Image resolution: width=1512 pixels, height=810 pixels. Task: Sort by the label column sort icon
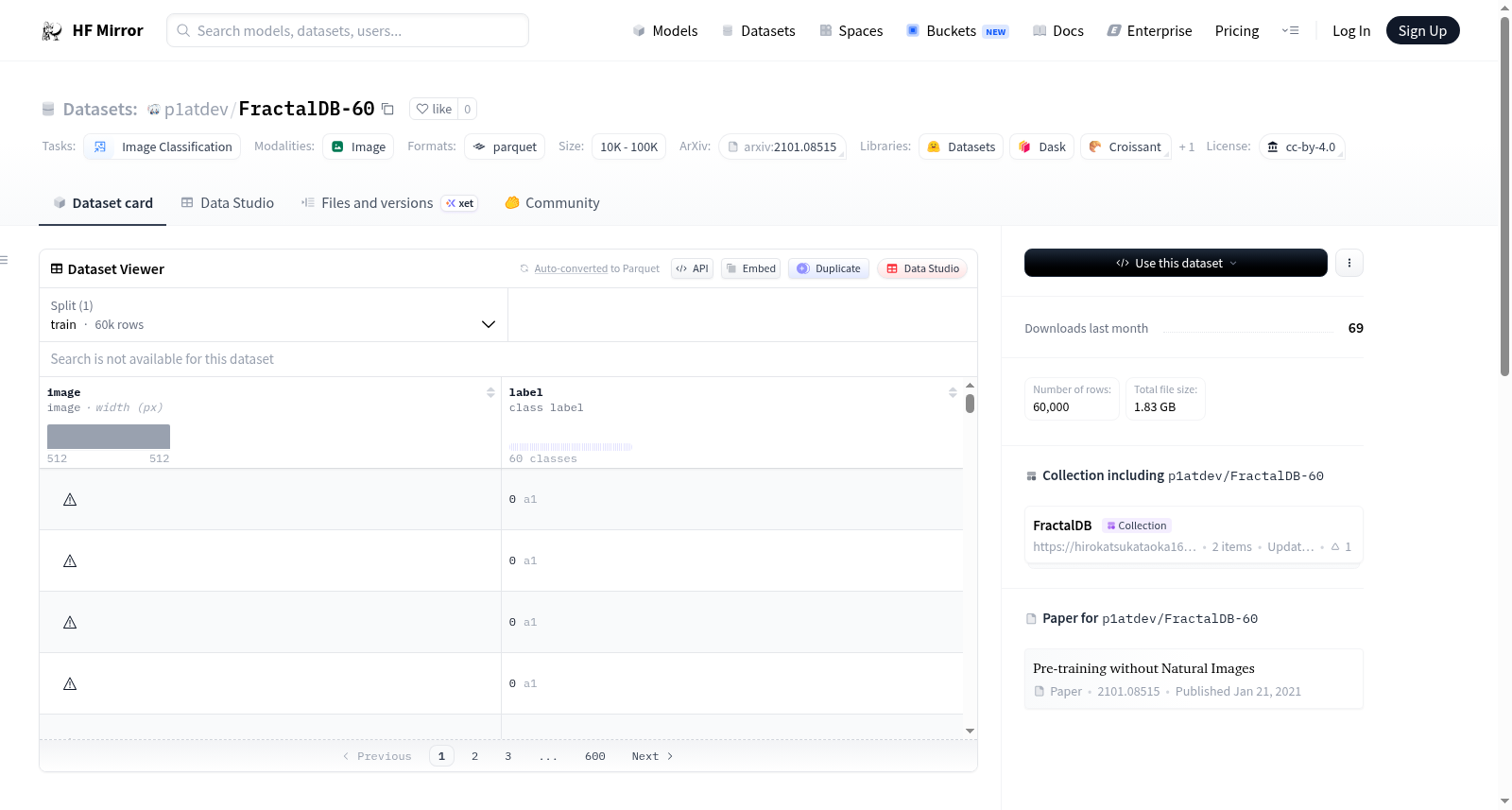[953, 392]
